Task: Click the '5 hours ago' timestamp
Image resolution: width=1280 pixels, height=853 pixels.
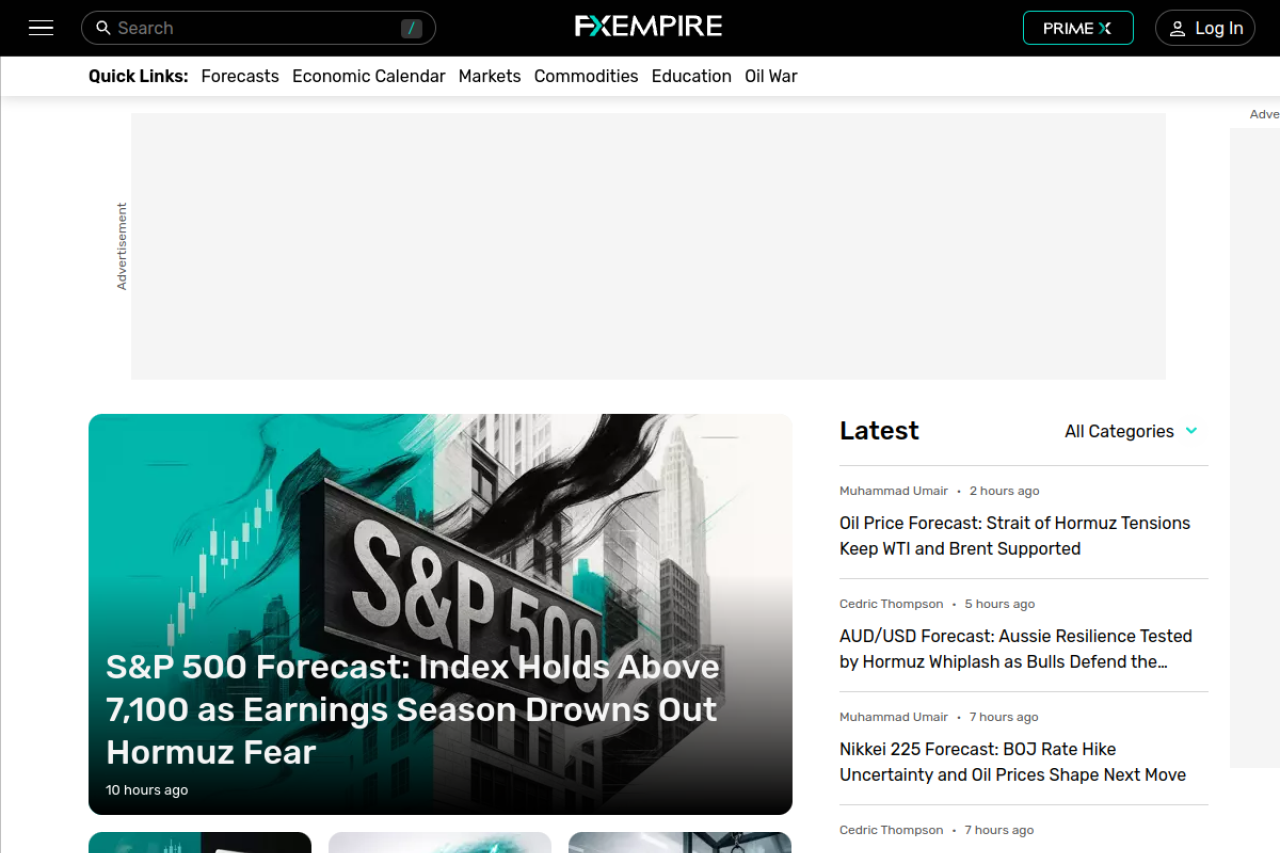Action: 1000,604
